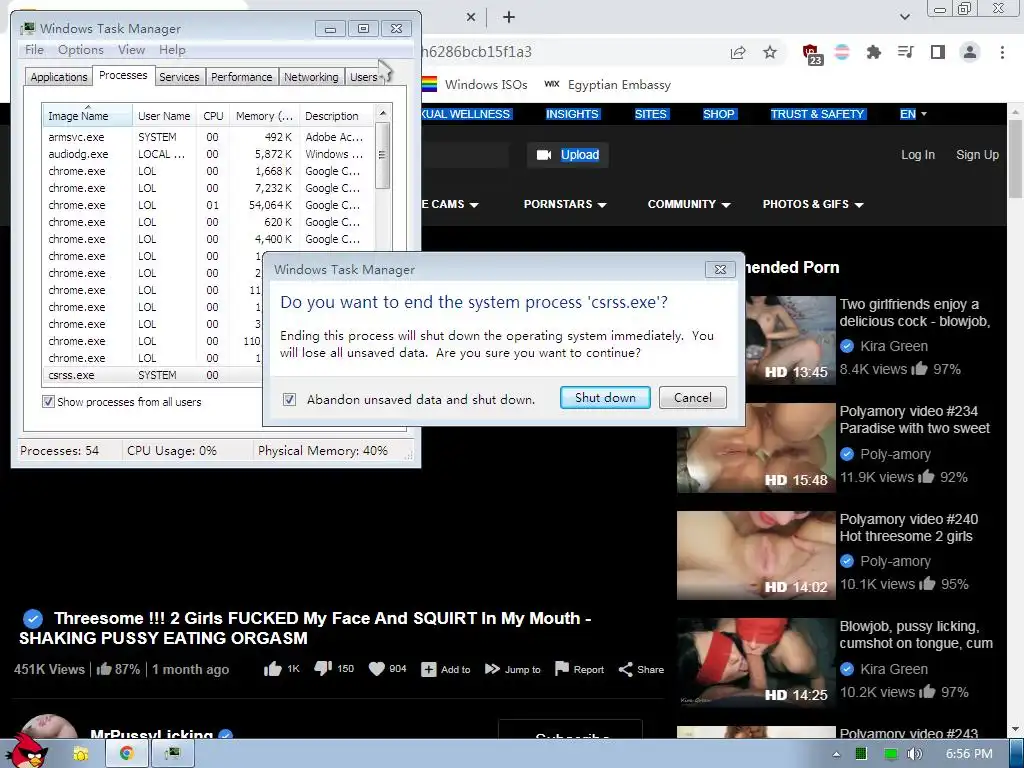Click the green Task Manager tray icon
Viewport: 1024px width, 768px height.
(861, 754)
